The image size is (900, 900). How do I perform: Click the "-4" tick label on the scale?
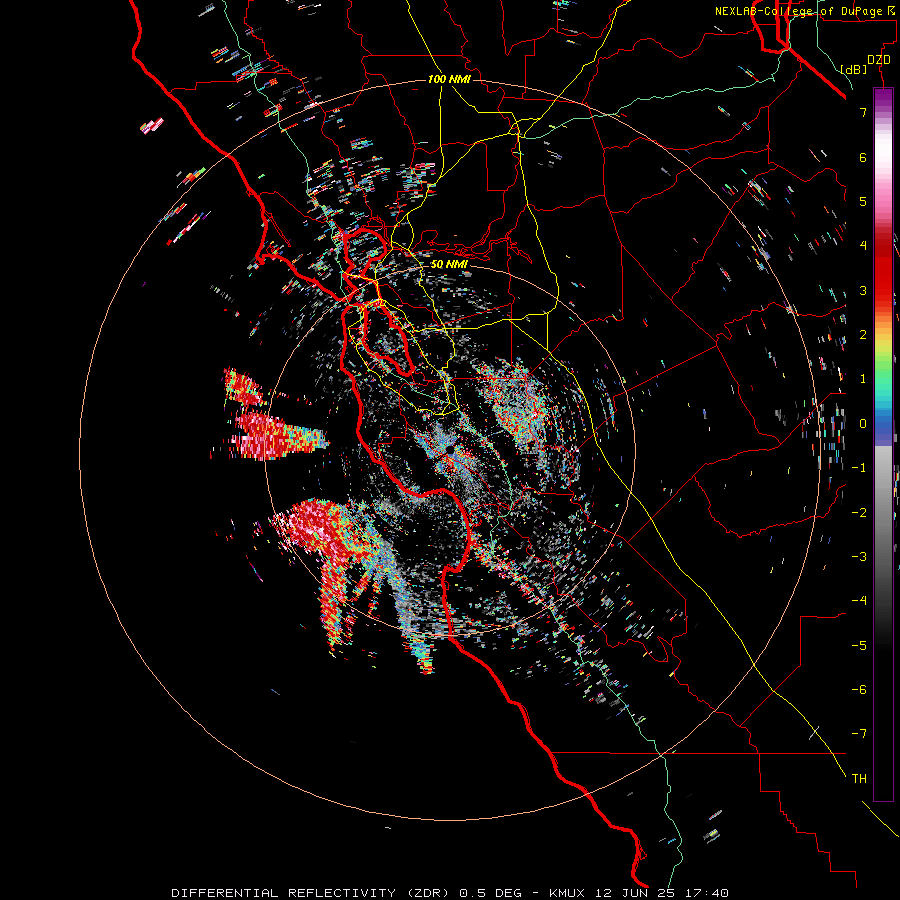click(x=859, y=601)
